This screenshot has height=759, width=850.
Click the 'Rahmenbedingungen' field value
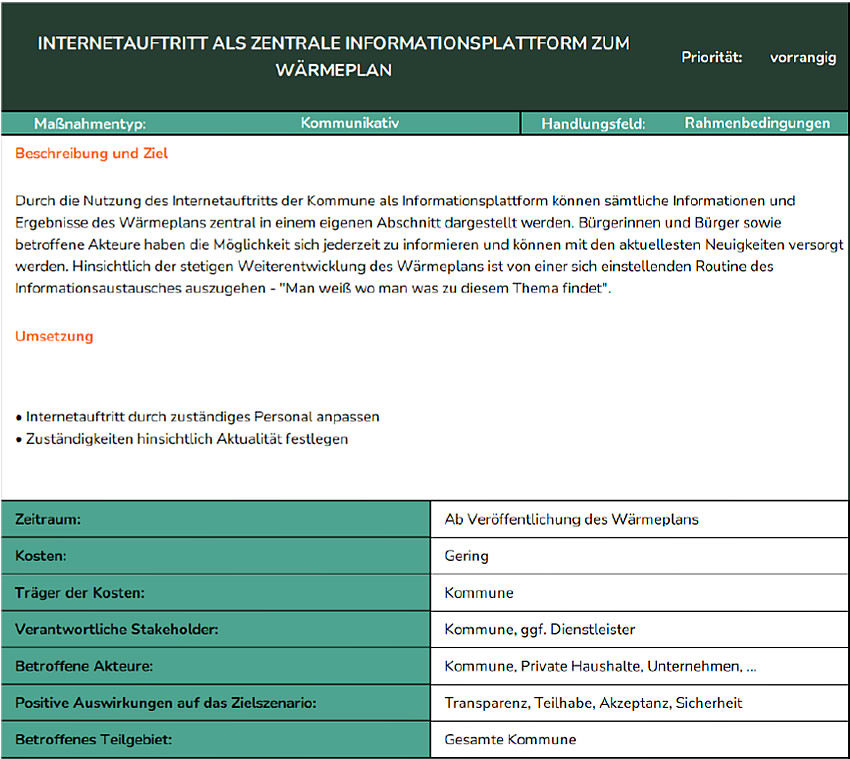pos(757,123)
